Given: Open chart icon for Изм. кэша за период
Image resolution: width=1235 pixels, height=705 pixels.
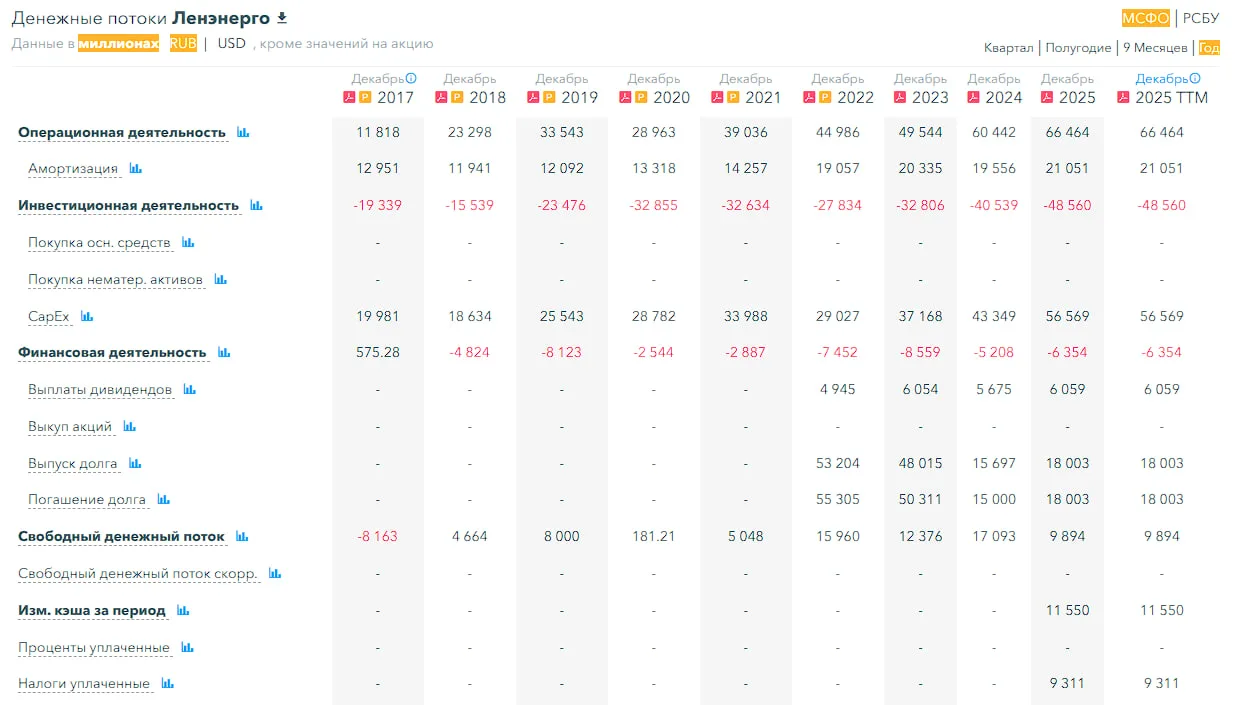Looking at the screenshot, I should [x=183, y=610].
